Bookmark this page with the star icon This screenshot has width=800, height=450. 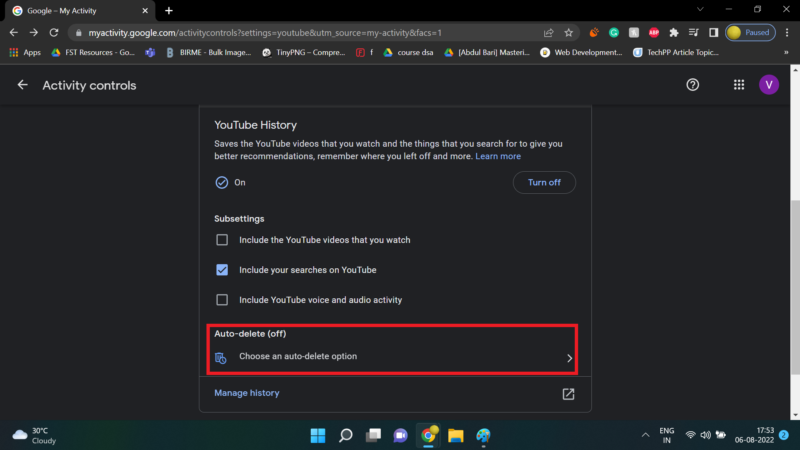[568, 33]
